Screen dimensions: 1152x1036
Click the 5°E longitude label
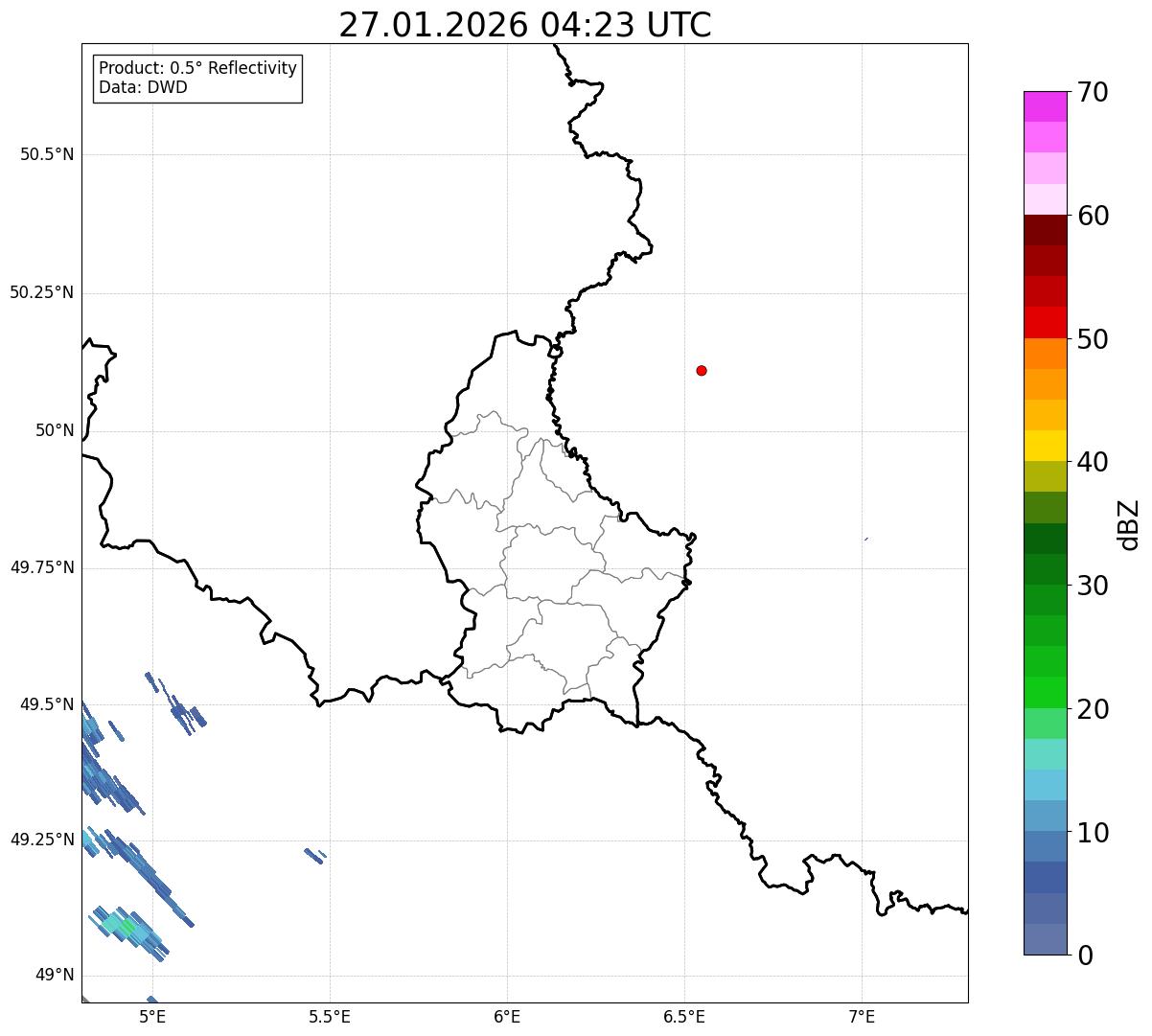coord(152,1016)
